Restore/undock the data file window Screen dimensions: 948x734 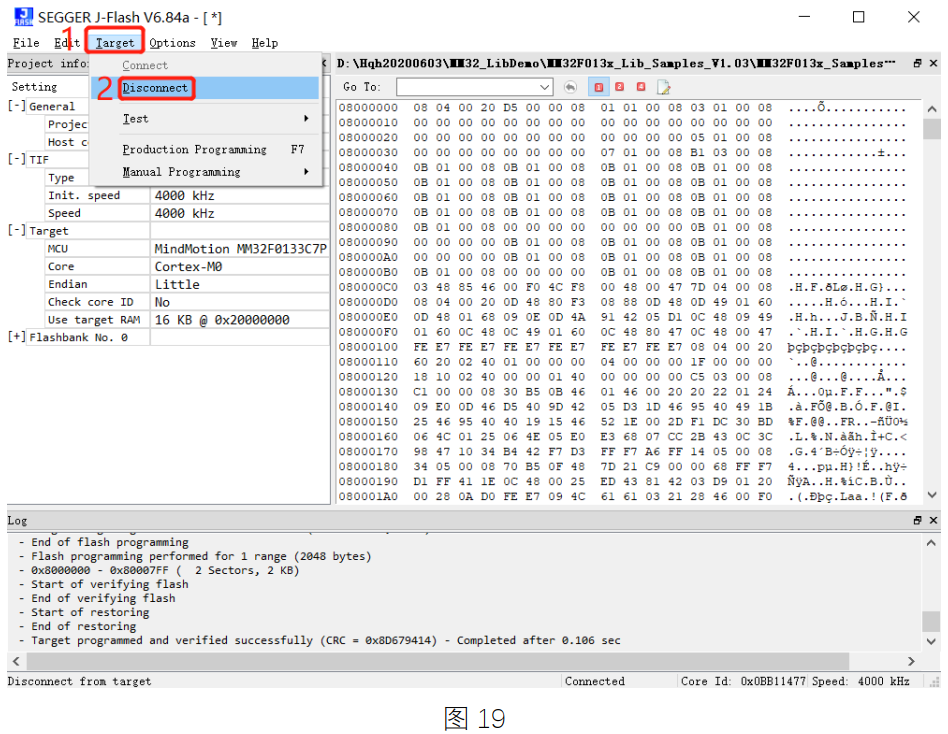(917, 63)
